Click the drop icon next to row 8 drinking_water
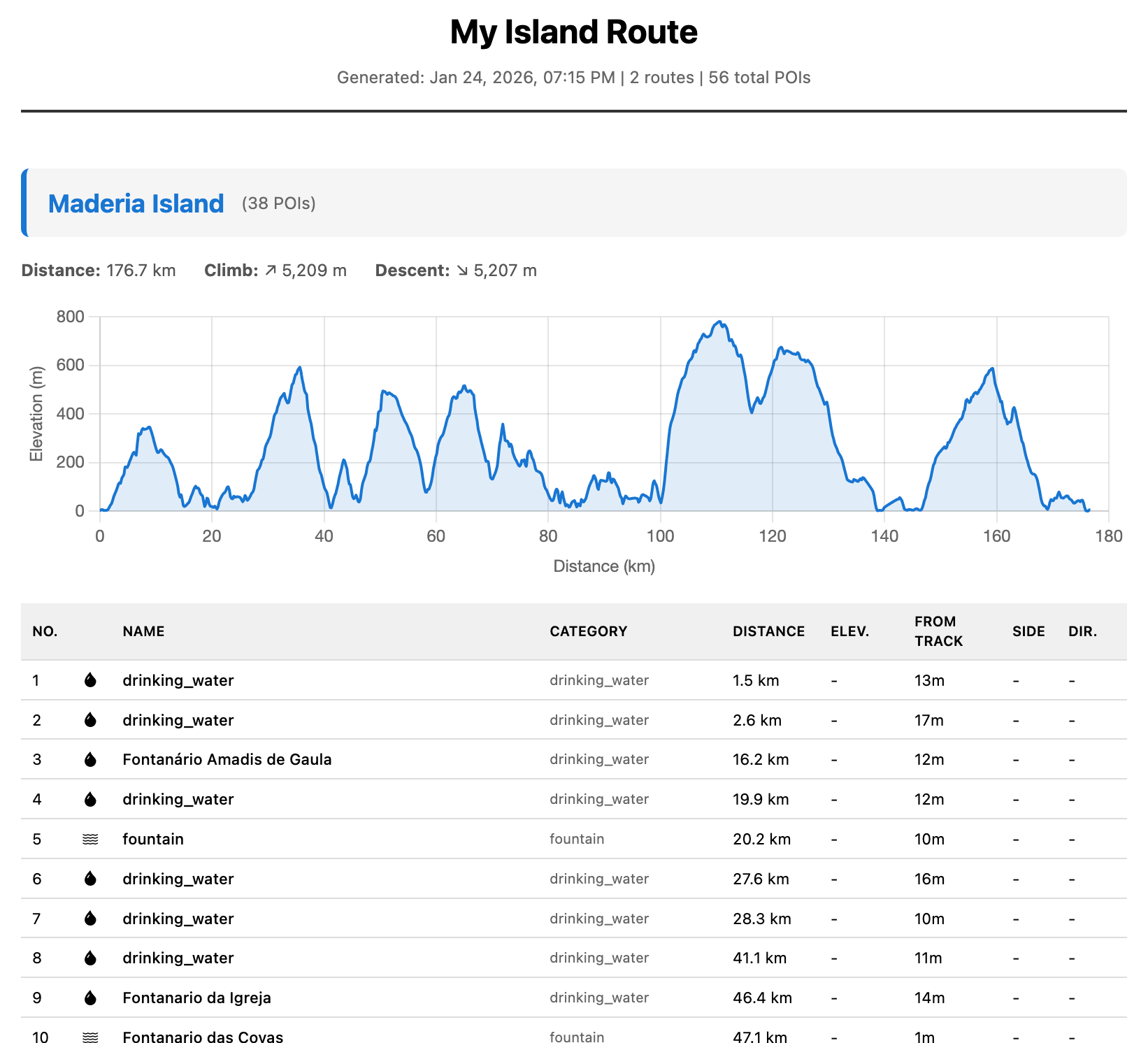Screen dimensions: 1148x1043 [x=91, y=958]
